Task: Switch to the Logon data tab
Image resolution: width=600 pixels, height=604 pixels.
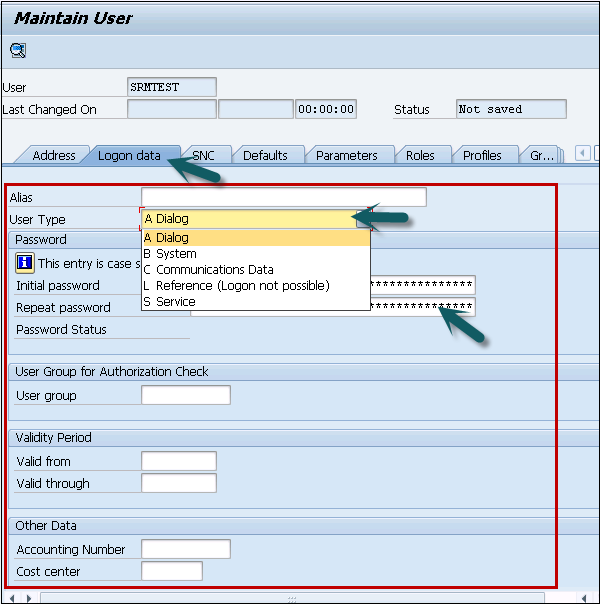Action: tap(129, 155)
